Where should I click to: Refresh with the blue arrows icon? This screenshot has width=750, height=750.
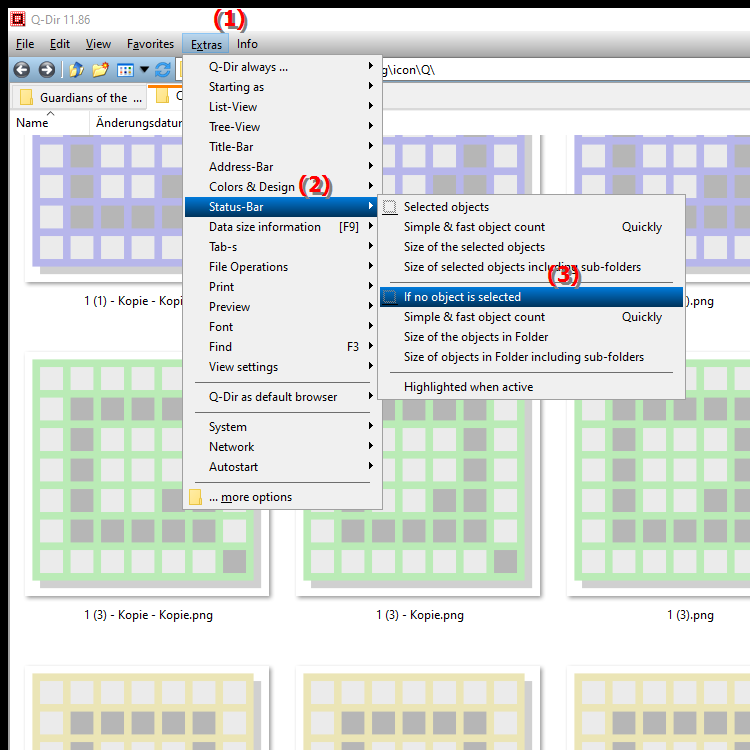(x=163, y=70)
